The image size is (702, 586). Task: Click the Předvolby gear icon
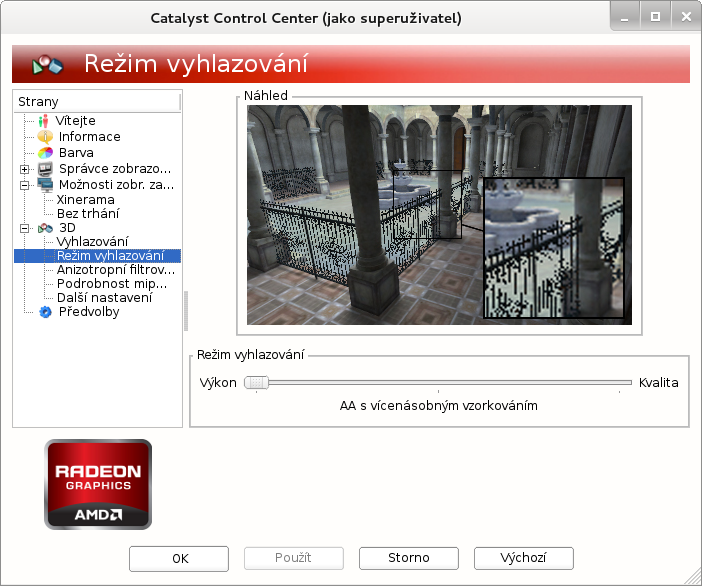pyautogui.click(x=45, y=312)
